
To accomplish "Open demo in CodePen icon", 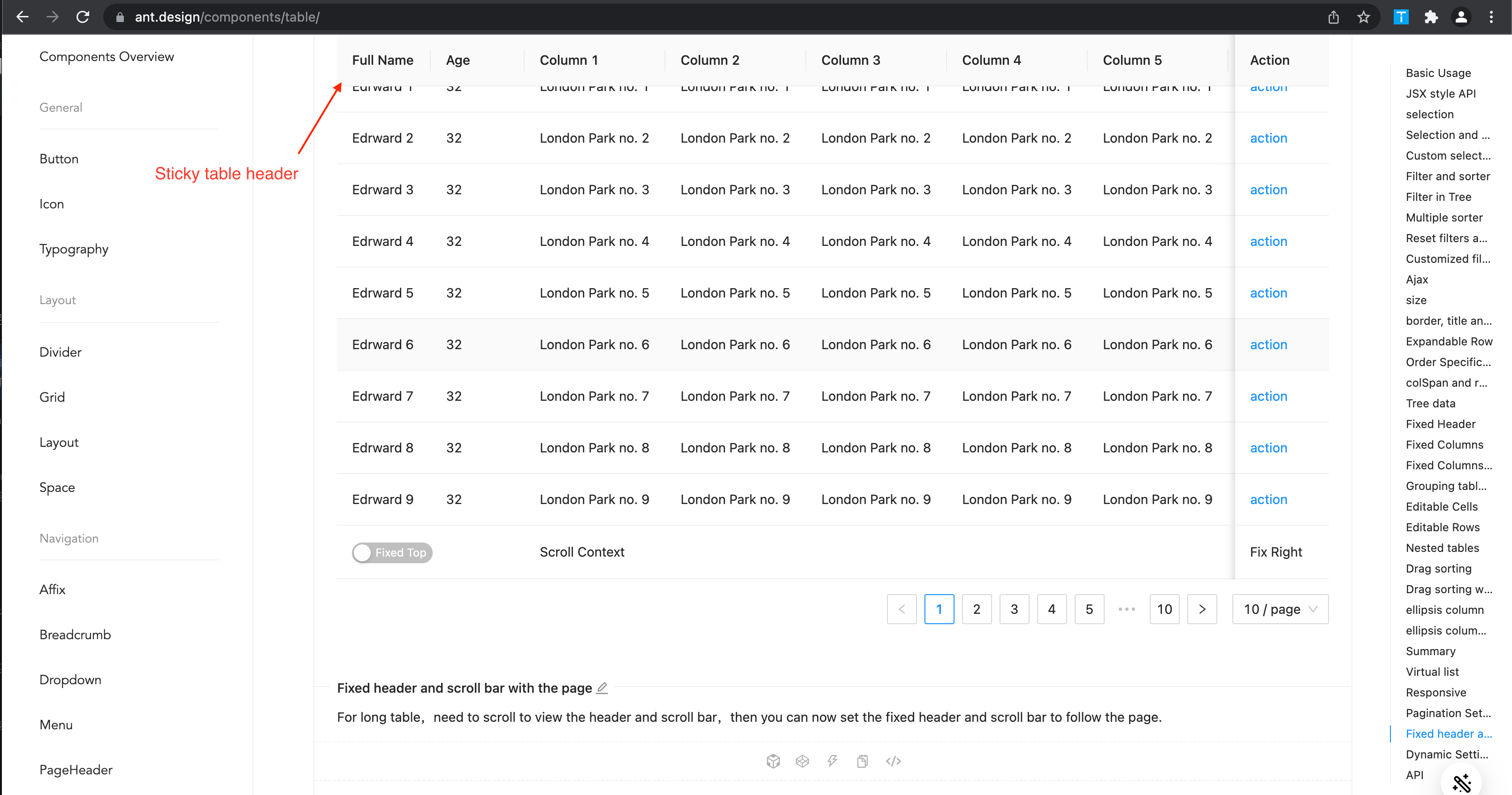I will 802,761.
